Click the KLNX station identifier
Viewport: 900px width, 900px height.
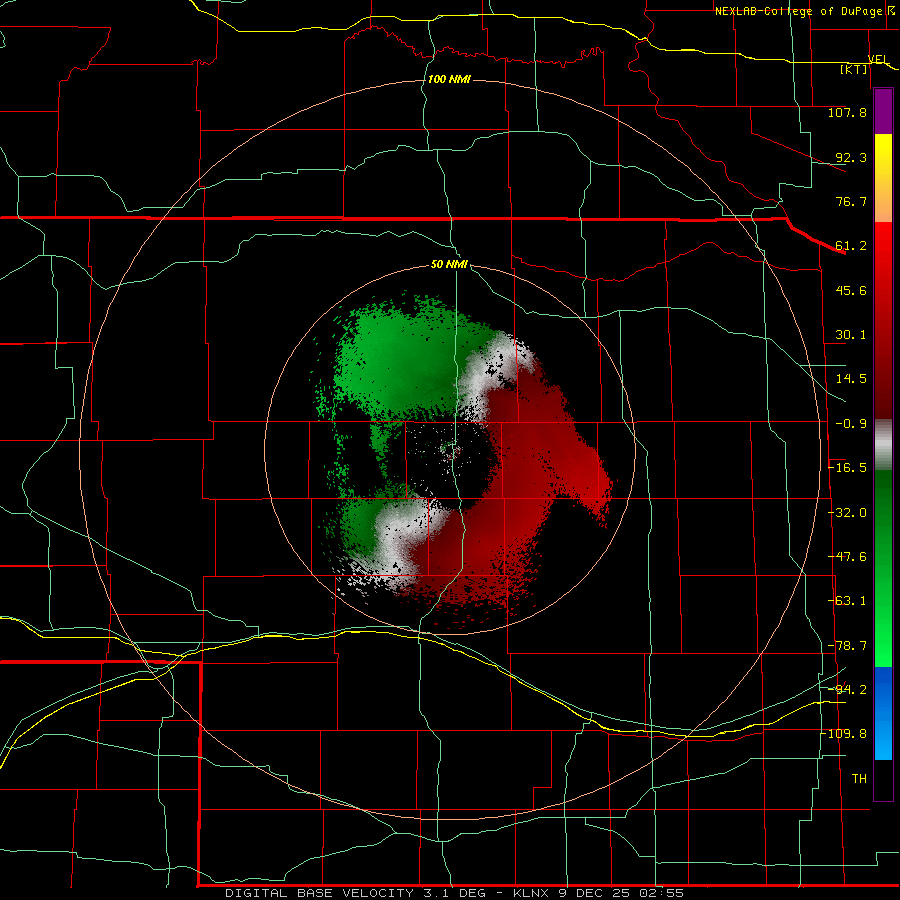[532, 893]
